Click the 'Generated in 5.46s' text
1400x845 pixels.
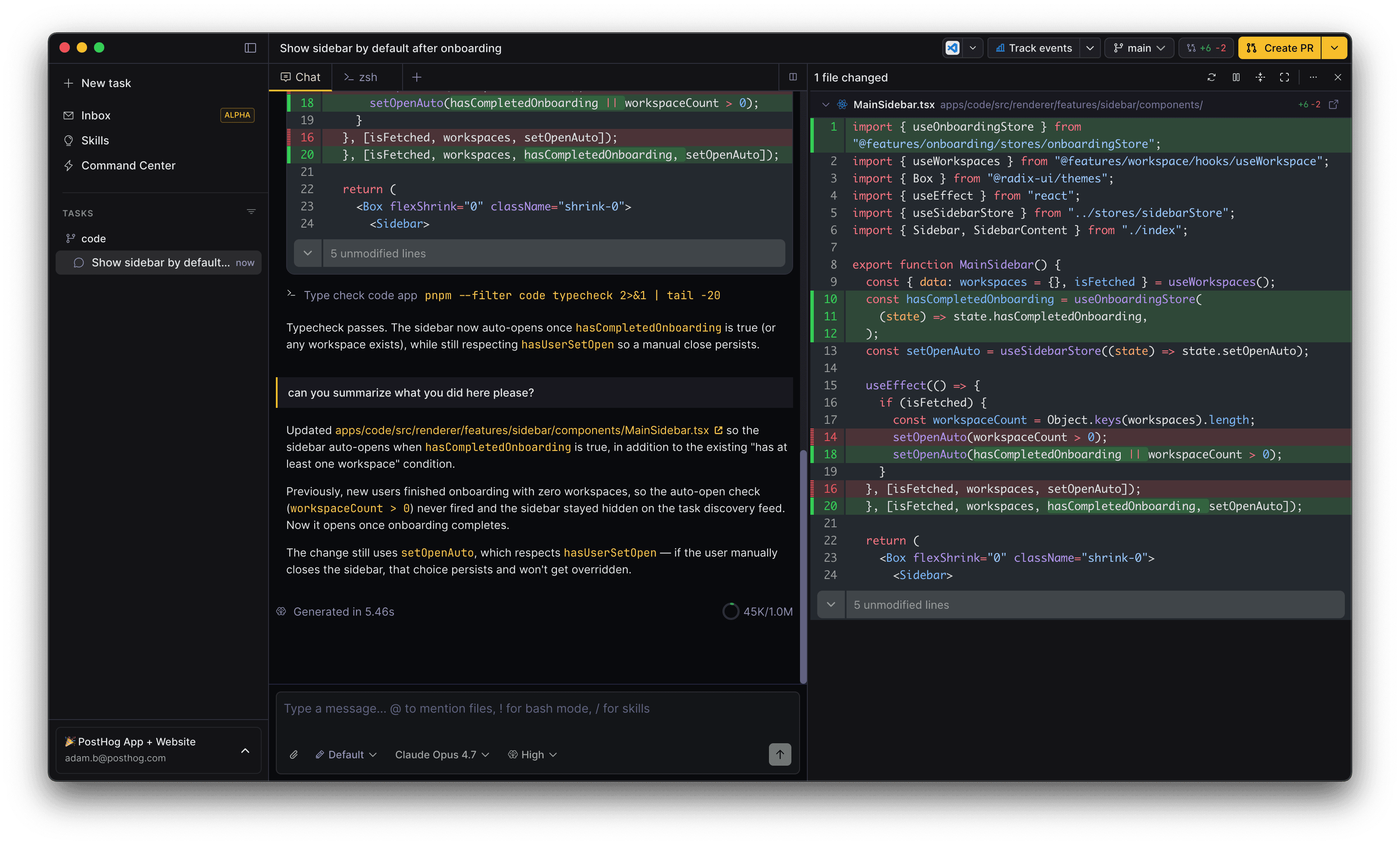pos(344,611)
